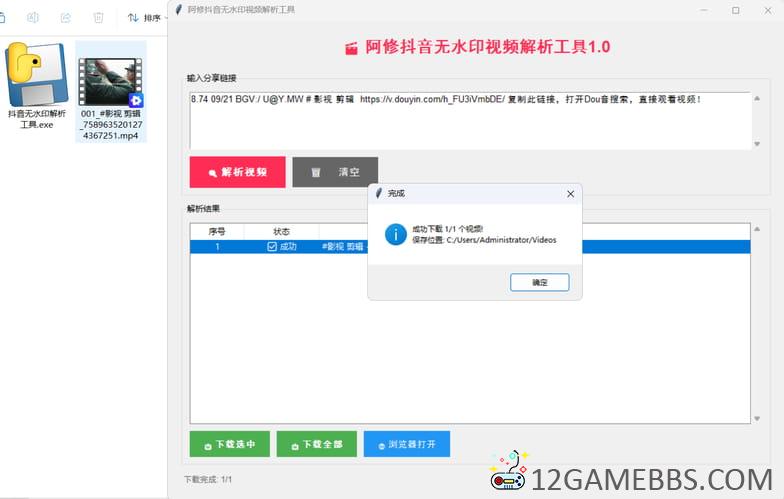This screenshot has height=499, width=784.
Task: Select the 001_#影视 剪辑 mp4 video thumbnail
Action: coord(110,82)
